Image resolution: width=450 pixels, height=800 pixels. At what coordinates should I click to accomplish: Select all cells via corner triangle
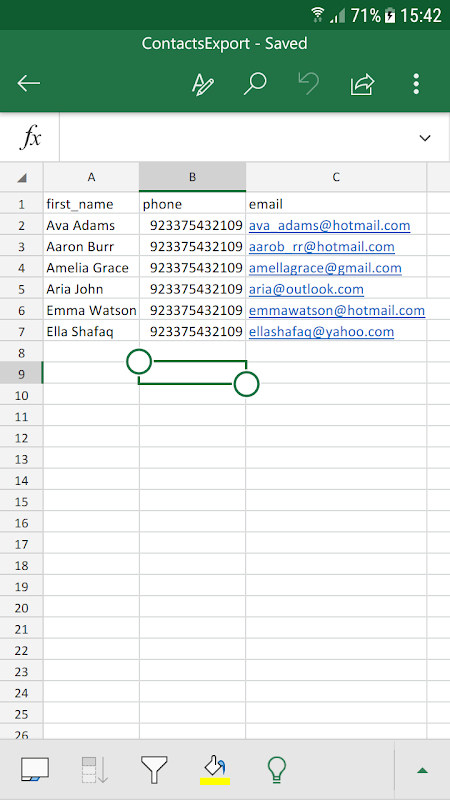(21, 178)
